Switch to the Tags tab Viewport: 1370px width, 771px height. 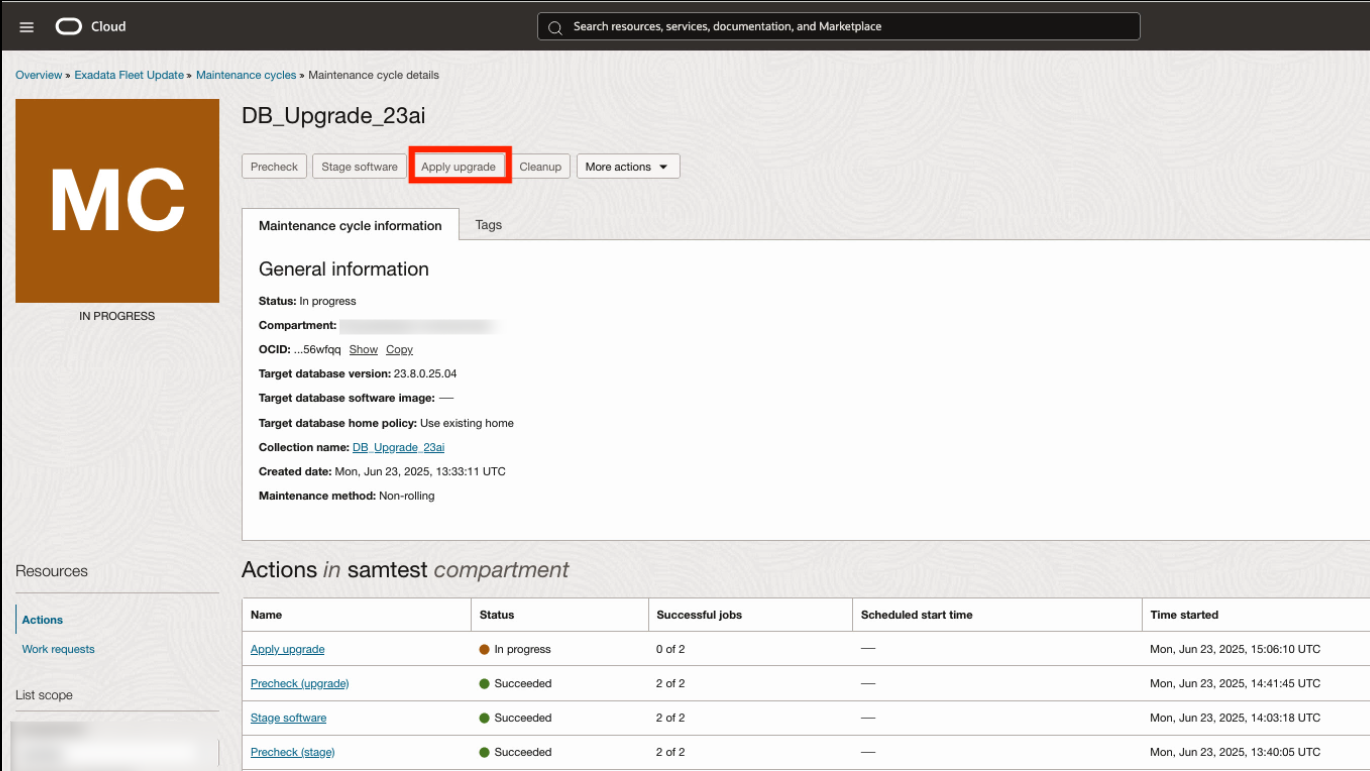tap(488, 225)
